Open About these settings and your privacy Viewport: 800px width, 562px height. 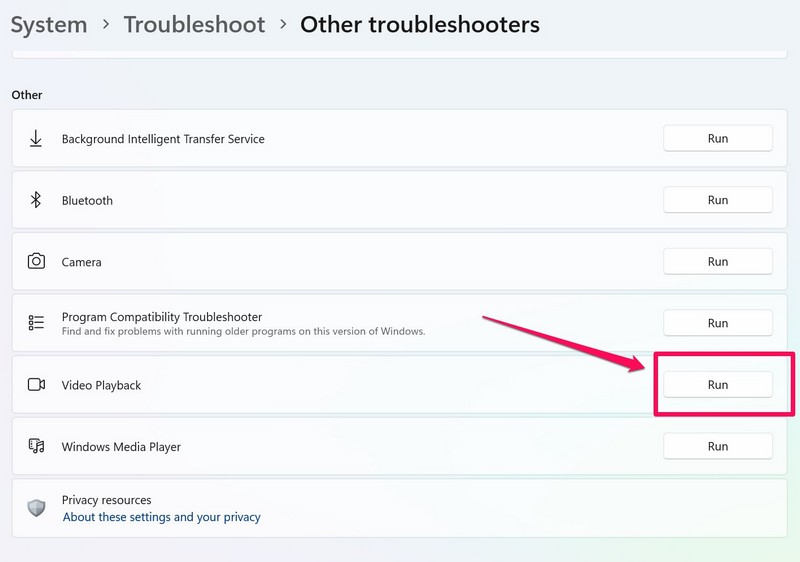pos(161,517)
